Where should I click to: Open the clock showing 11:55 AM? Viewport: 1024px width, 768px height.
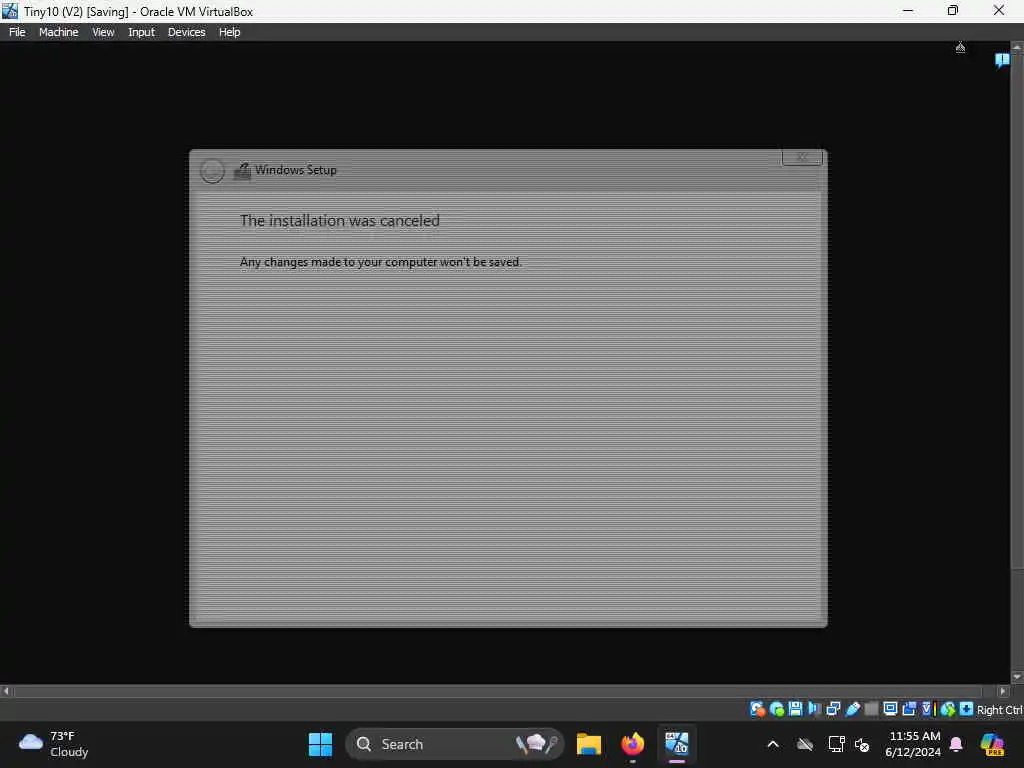(912, 744)
